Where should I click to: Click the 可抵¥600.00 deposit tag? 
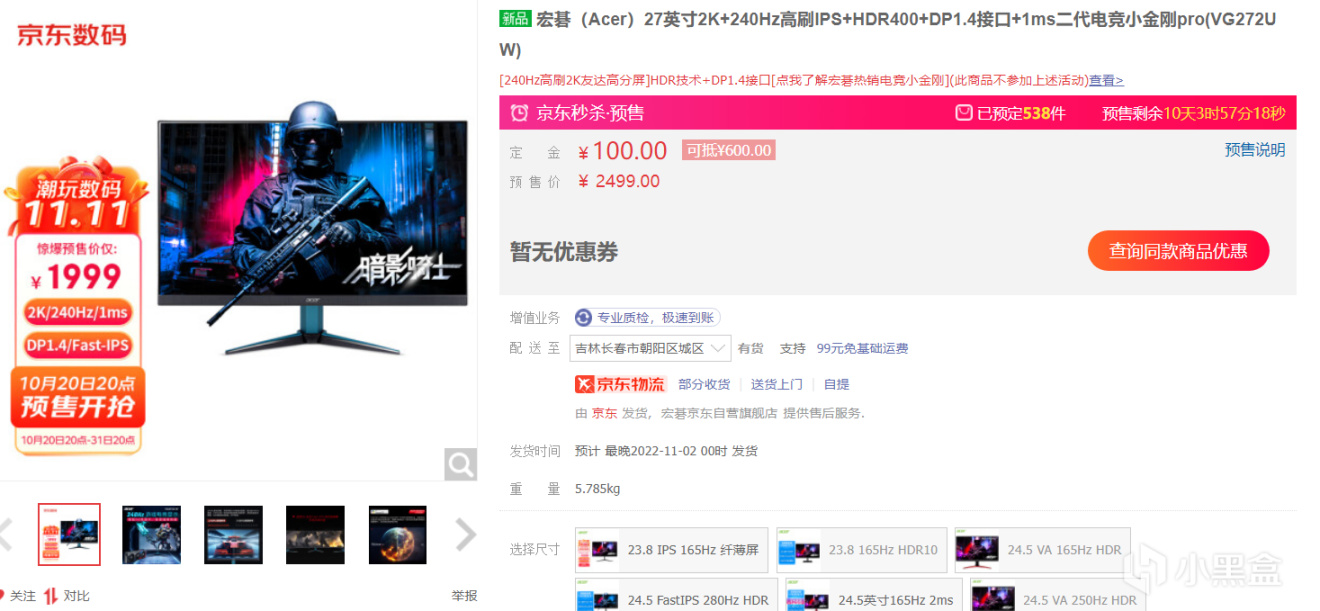coord(729,150)
